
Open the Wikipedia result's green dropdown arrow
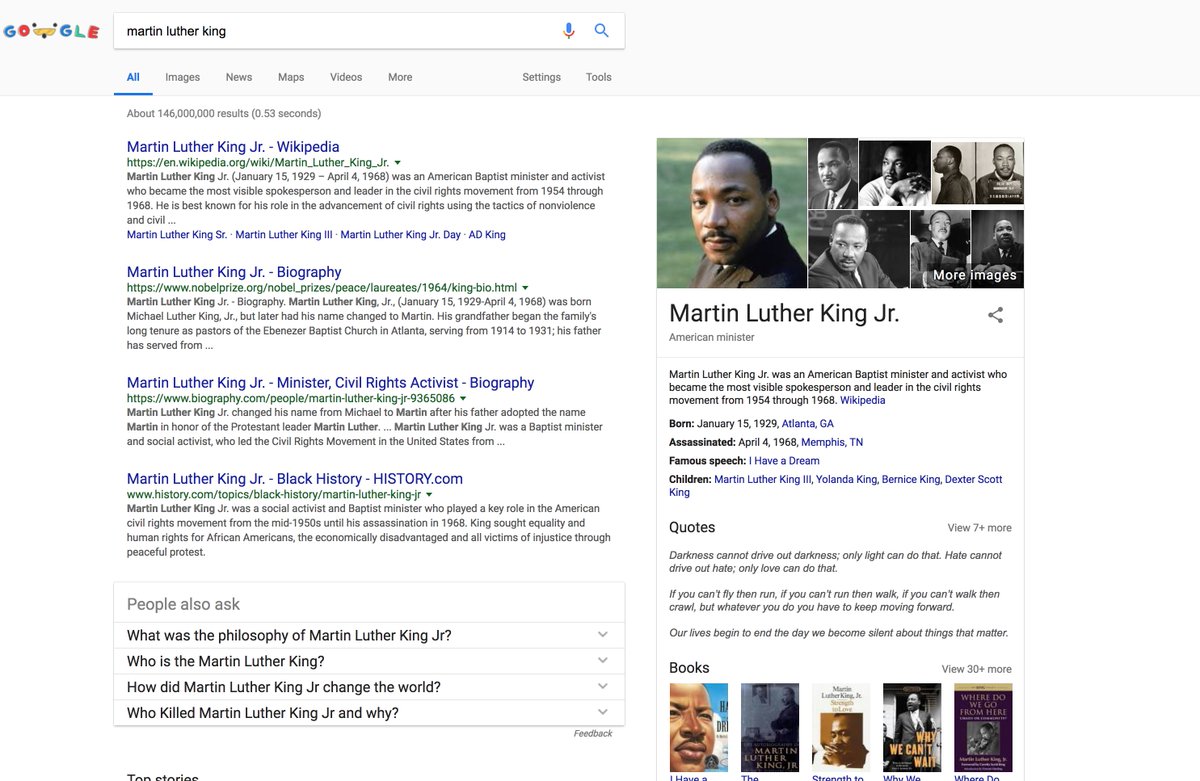click(398, 162)
